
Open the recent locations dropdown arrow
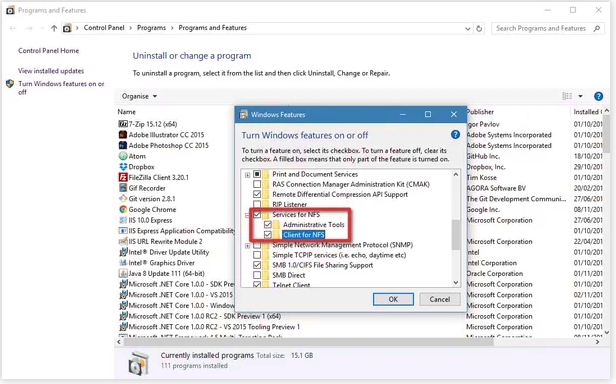click(x=42, y=28)
